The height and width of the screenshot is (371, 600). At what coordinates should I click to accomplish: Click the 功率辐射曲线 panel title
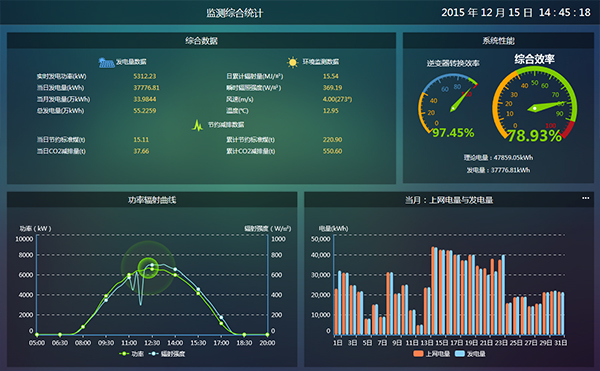[x=152, y=200]
